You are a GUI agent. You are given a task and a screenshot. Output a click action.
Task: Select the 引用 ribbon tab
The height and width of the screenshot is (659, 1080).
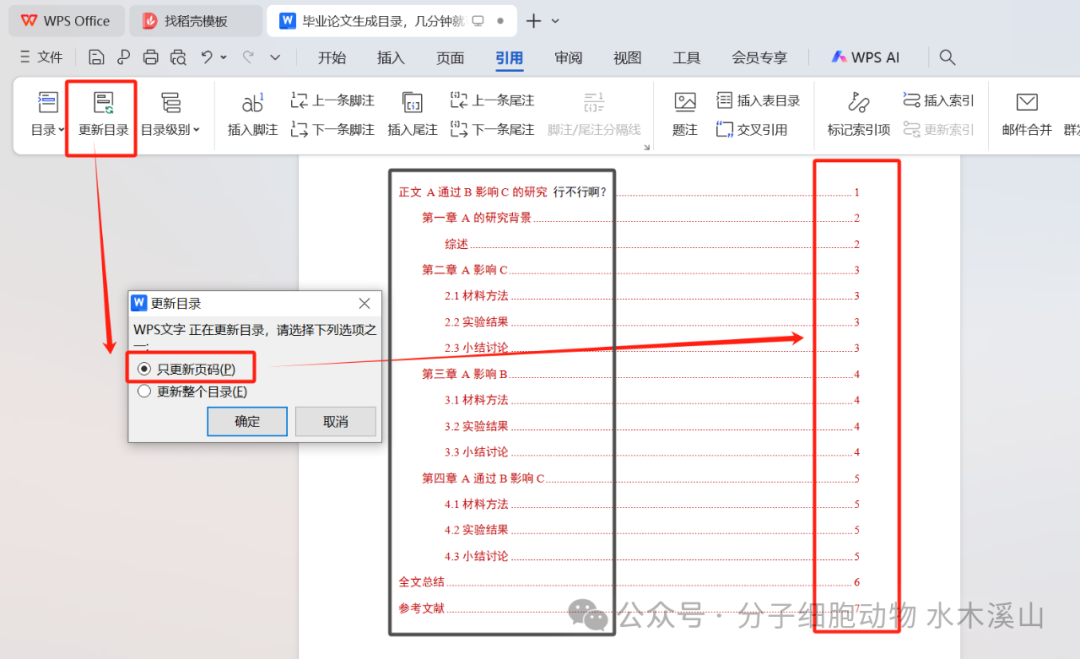click(x=509, y=58)
